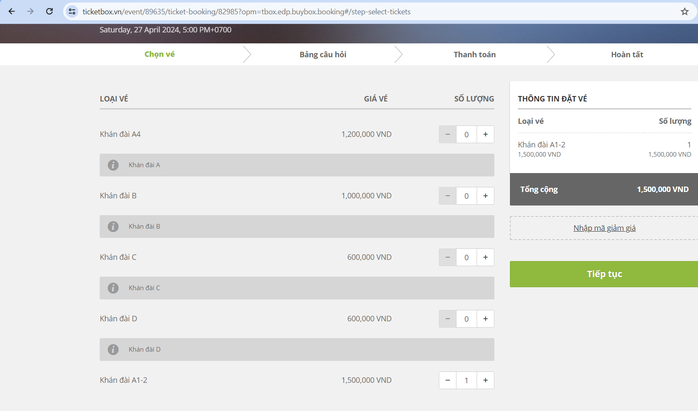Bookmark this page with the star icon

click(x=685, y=12)
